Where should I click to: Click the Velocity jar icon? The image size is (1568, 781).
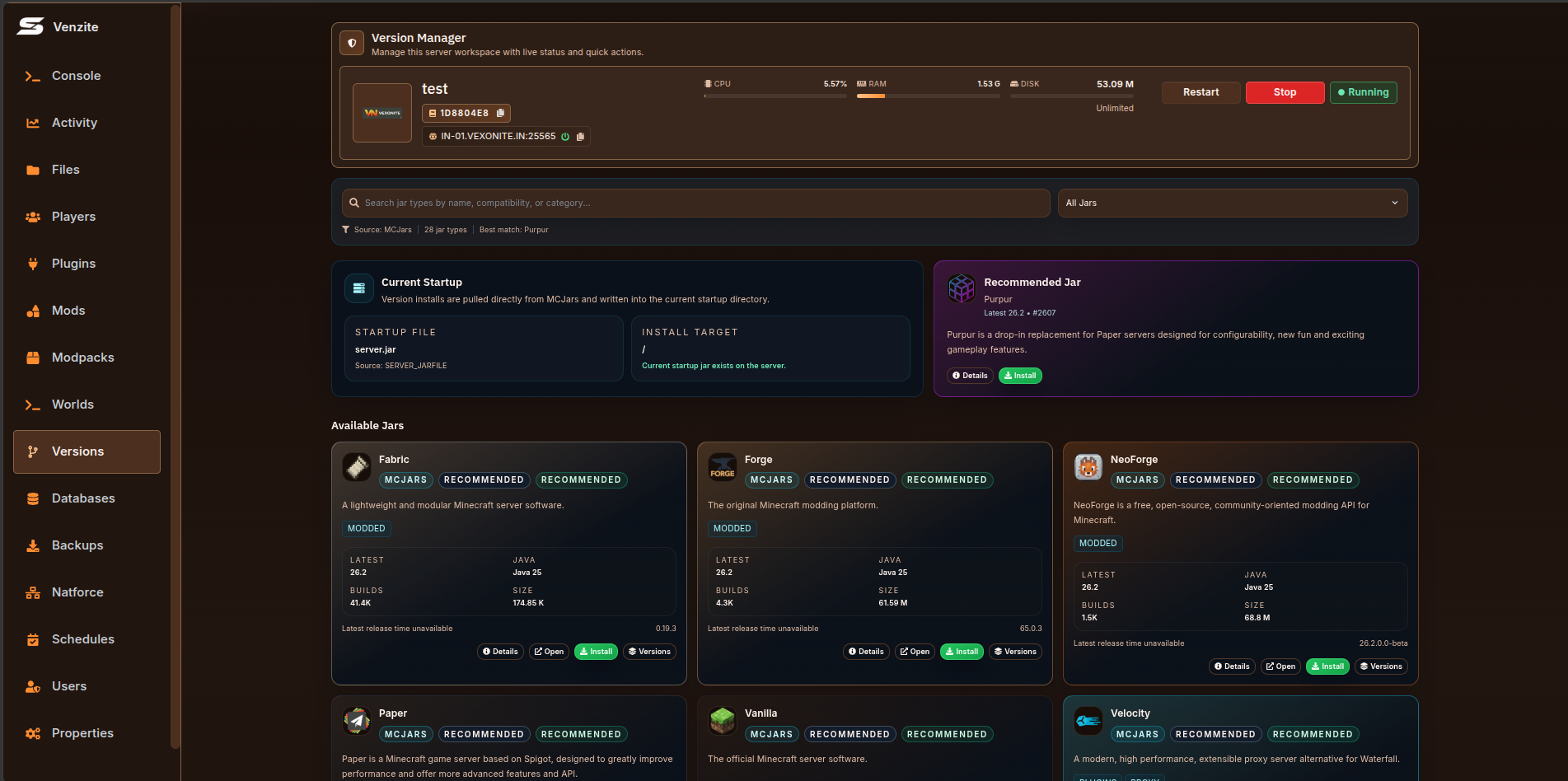pyautogui.click(x=1088, y=721)
